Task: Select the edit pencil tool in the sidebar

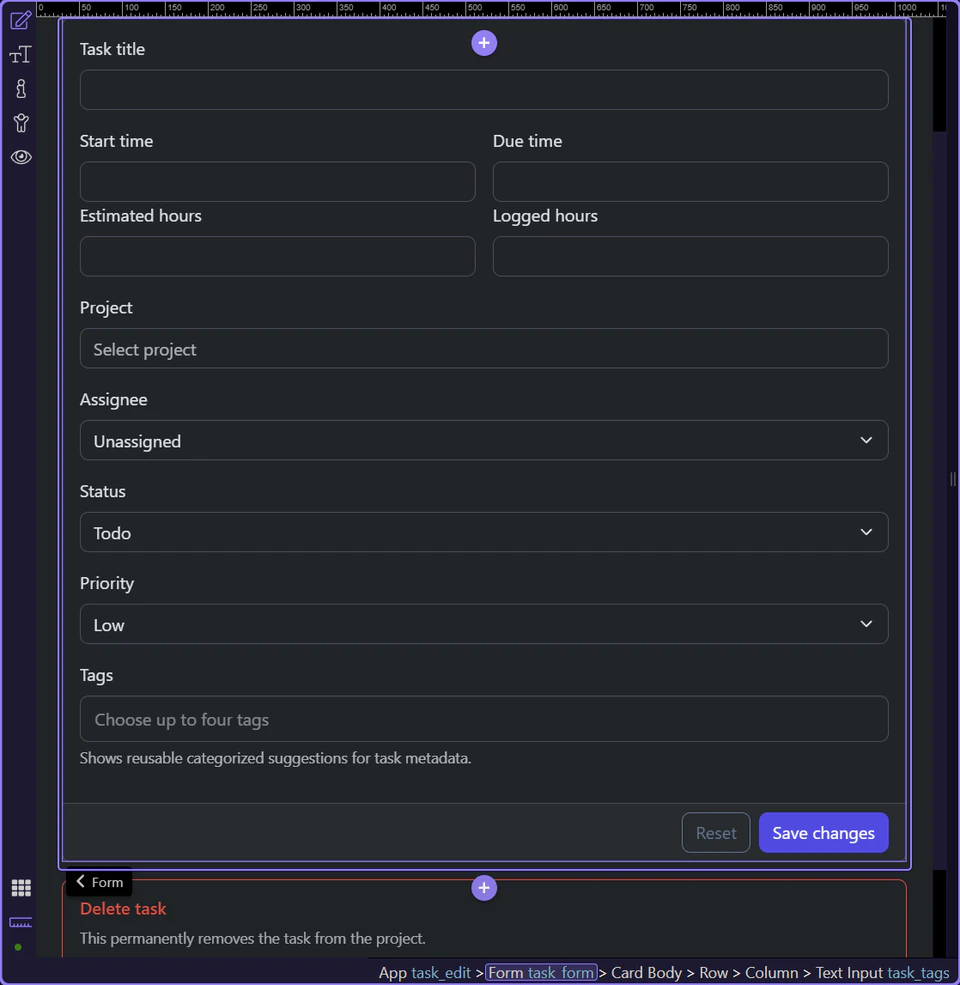Action: tap(20, 20)
